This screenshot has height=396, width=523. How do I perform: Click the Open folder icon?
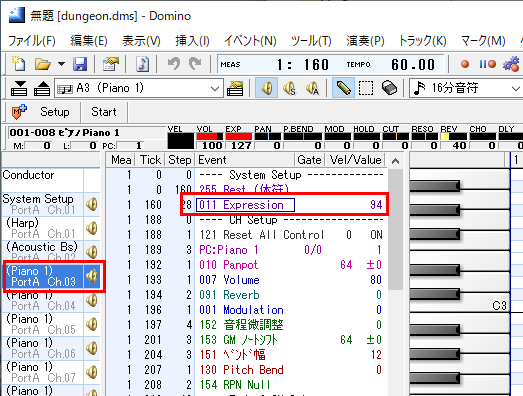[x=43, y=64]
